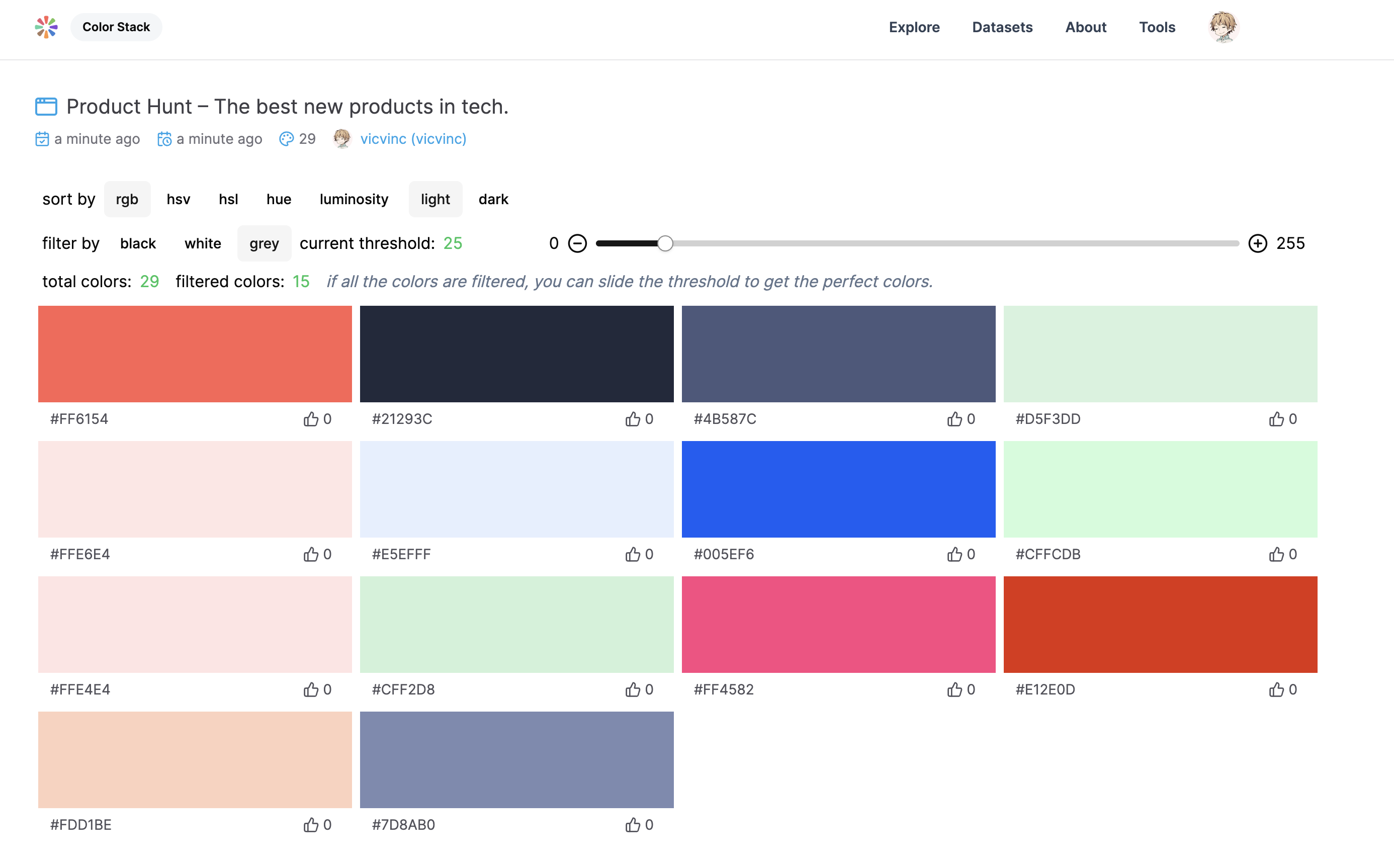Open the Explore menu item
Image resolution: width=1394 pixels, height=868 pixels.
(914, 27)
